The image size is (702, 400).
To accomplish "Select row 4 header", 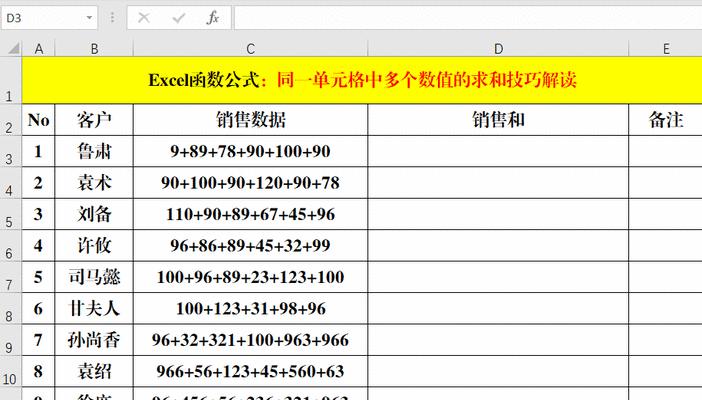I will 10,183.
